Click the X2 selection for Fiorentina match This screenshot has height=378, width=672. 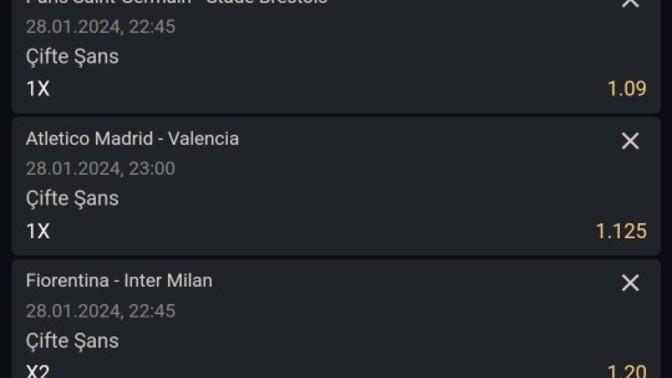coord(38,371)
